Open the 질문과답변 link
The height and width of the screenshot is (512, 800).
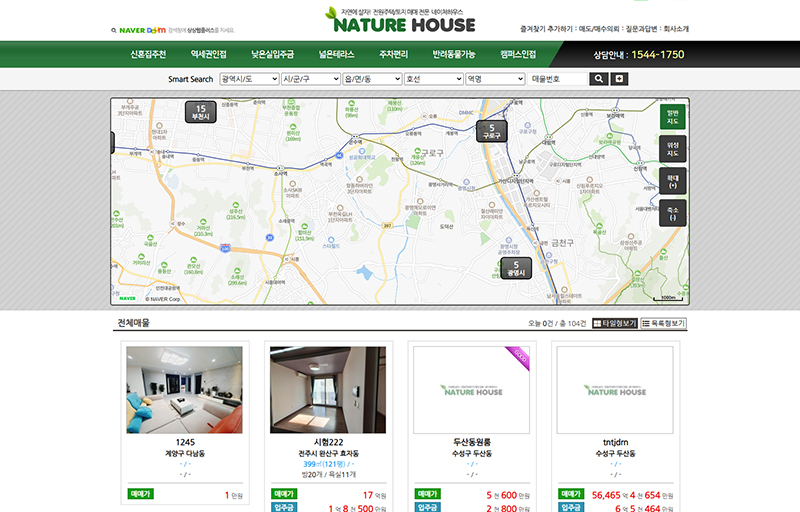pyautogui.click(x=641, y=29)
